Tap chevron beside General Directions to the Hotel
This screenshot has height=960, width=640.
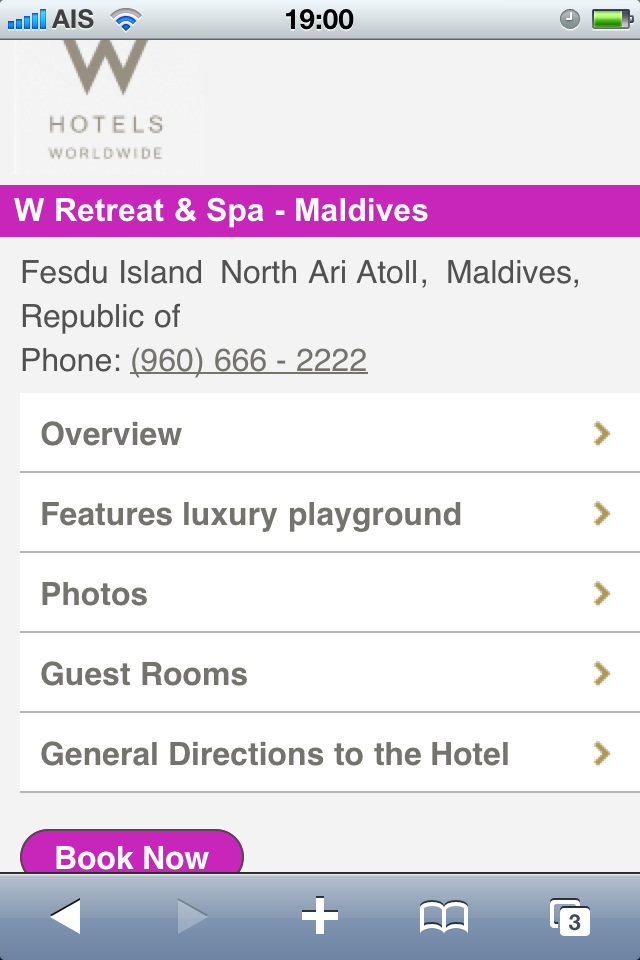pyautogui.click(x=601, y=753)
